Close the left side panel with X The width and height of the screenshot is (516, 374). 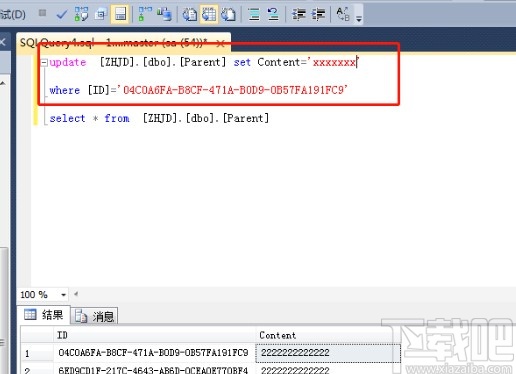pos(3,42)
